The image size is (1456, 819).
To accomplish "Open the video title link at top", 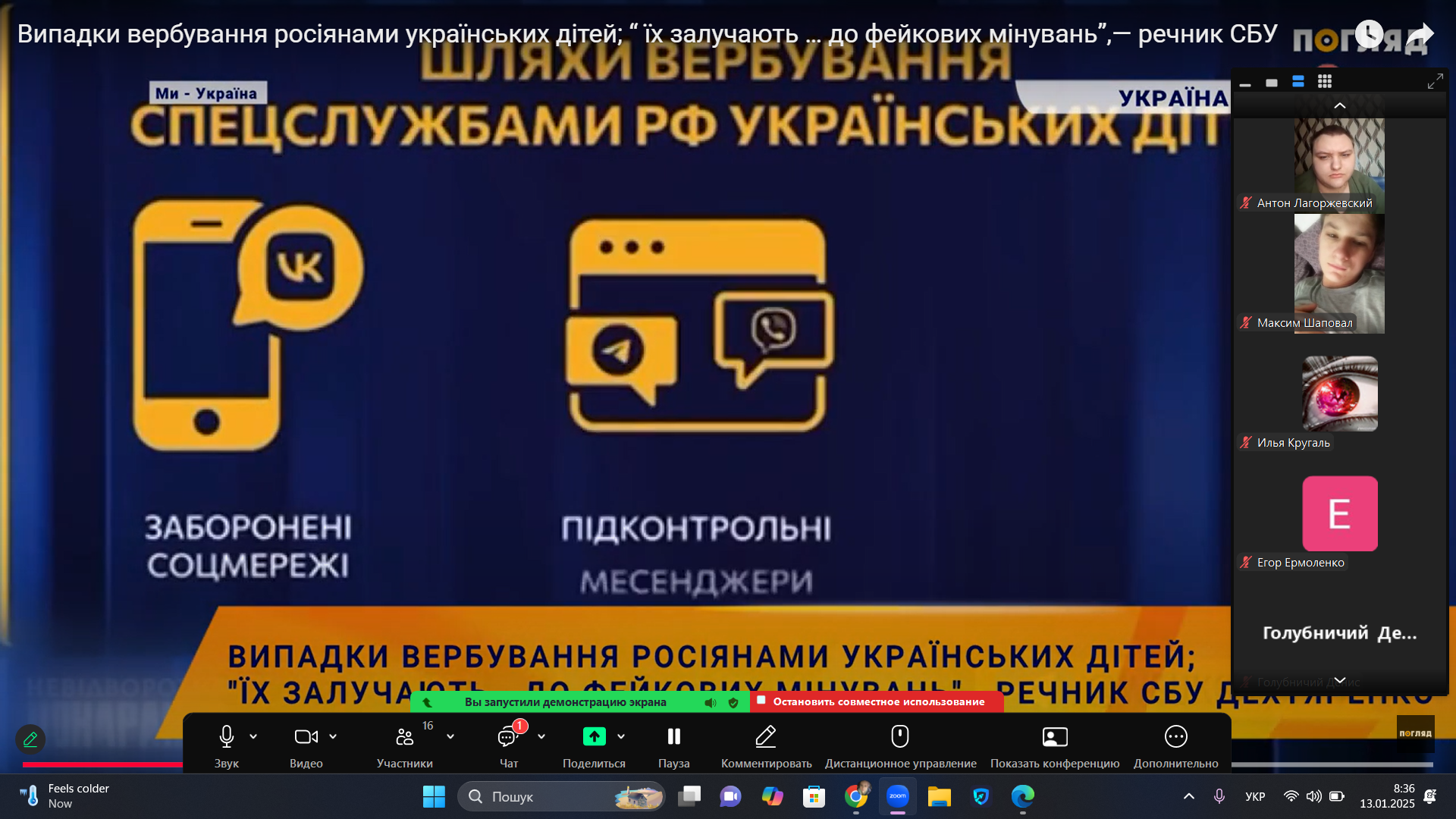I will (x=647, y=33).
